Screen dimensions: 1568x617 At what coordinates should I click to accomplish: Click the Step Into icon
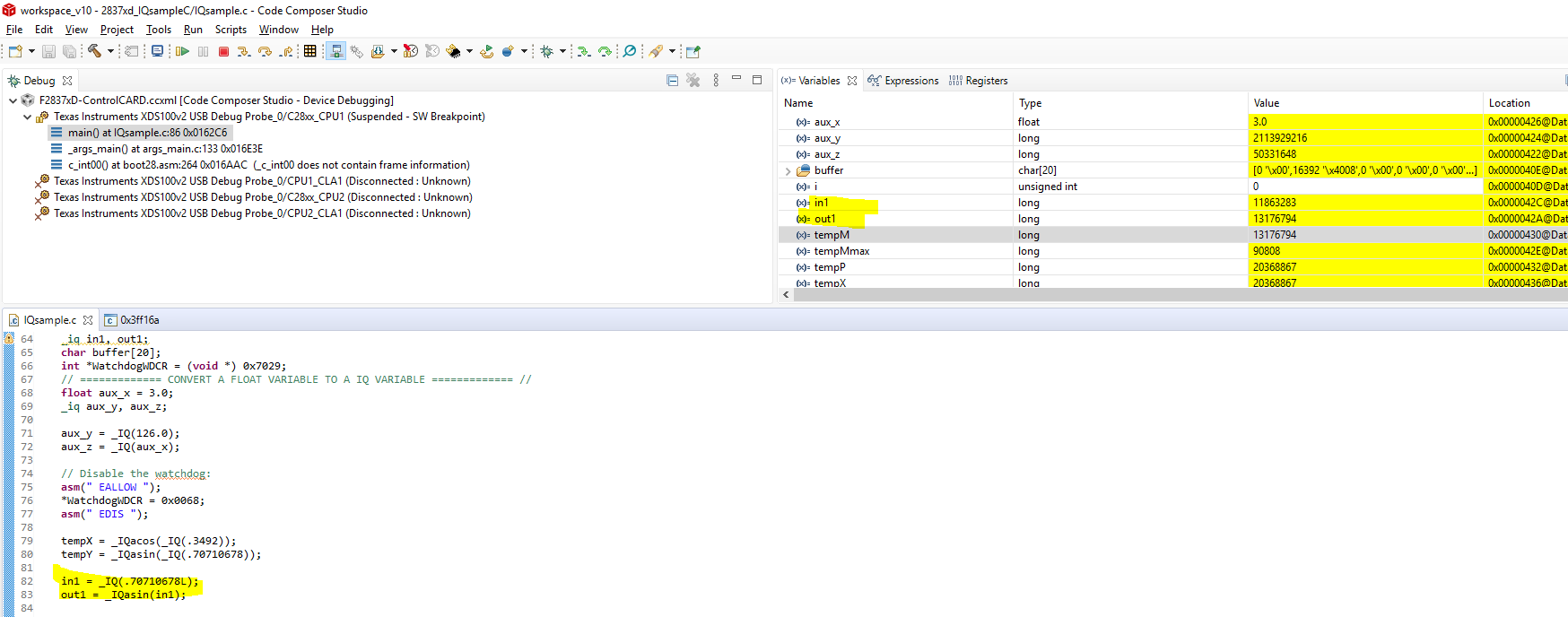point(244,51)
